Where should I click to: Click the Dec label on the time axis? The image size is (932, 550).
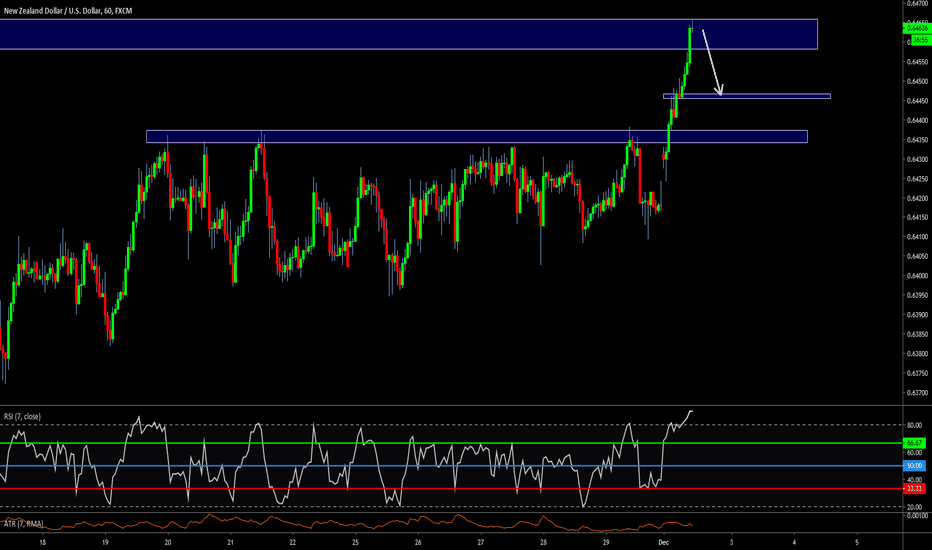pos(664,542)
